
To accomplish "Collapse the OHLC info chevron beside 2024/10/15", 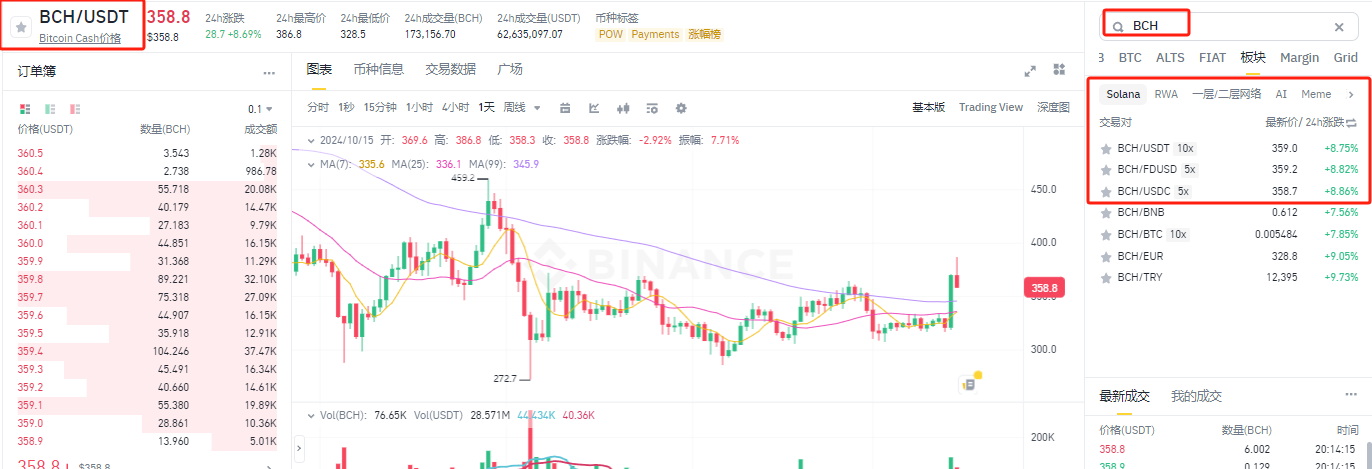I will 312,141.
